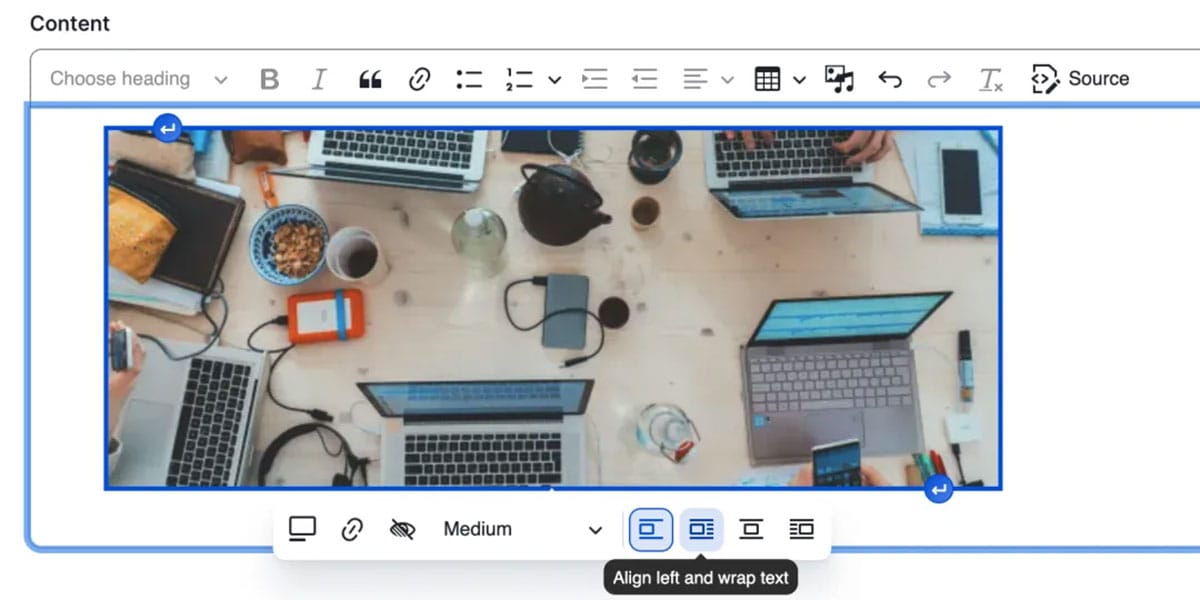Toggle italic text formatting
Screen dimensions: 1200x600
pos(319,79)
